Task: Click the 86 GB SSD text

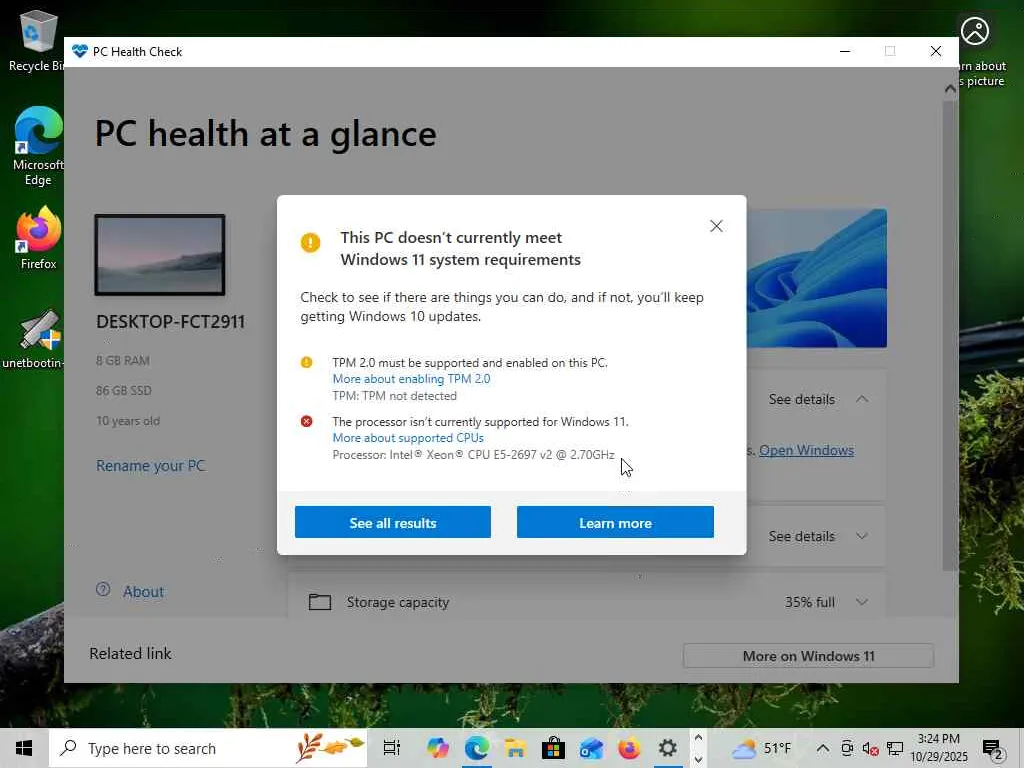Action: (123, 391)
